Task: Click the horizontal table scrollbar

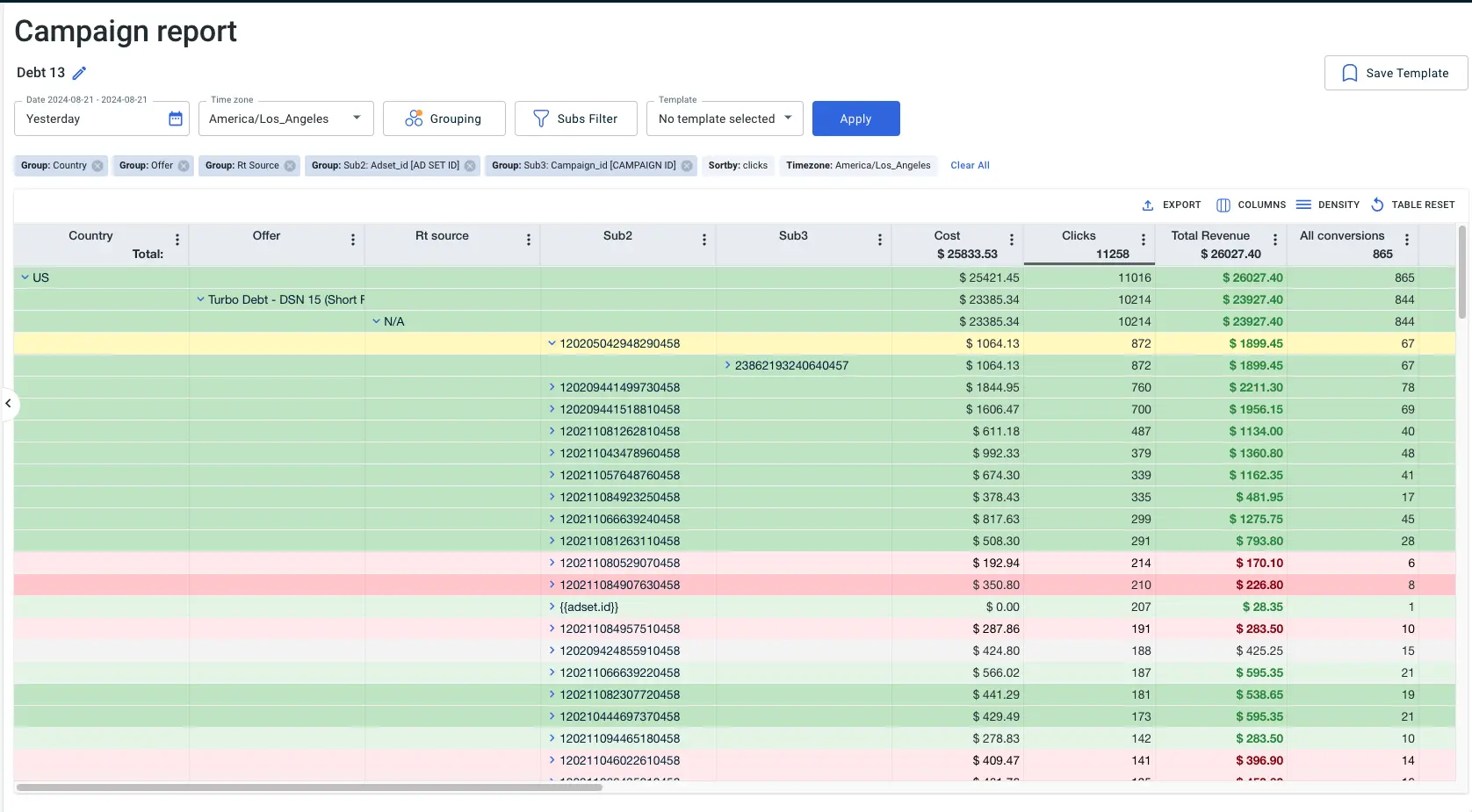Action: pyautogui.click(x=309, y=787)
